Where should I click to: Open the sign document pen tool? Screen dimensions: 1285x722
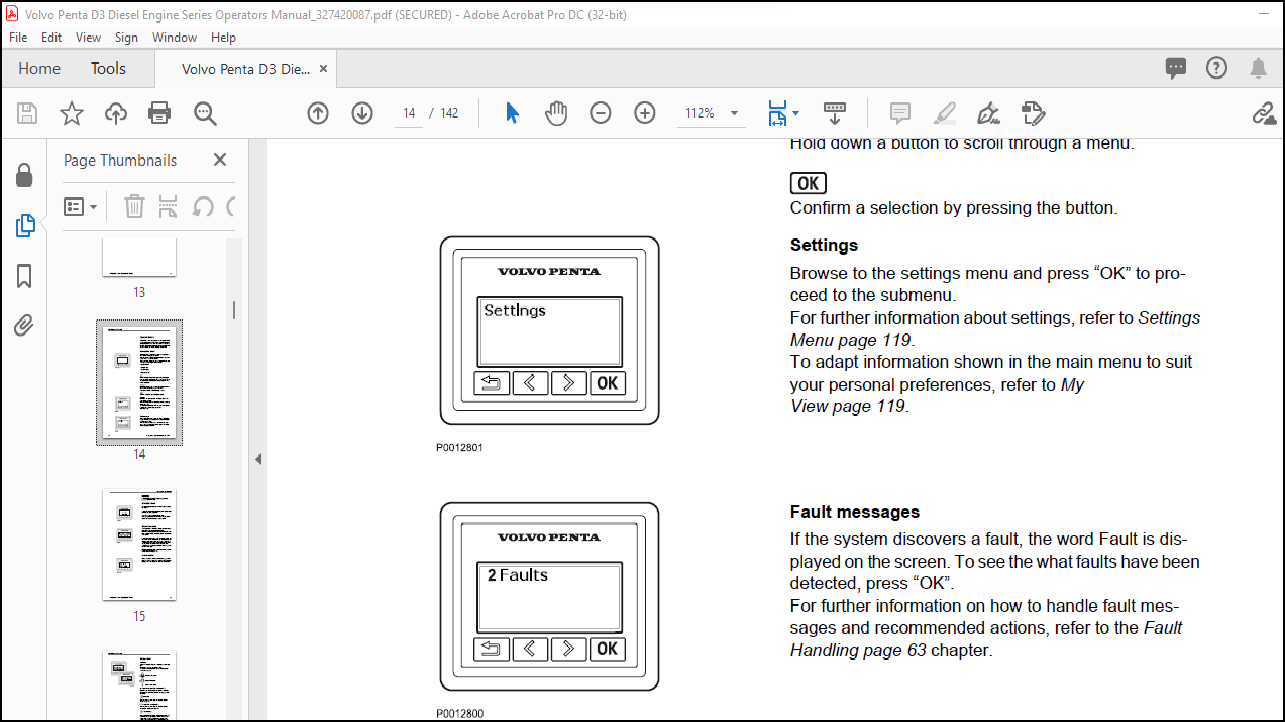pyautogui.click(x=989, y=113)
